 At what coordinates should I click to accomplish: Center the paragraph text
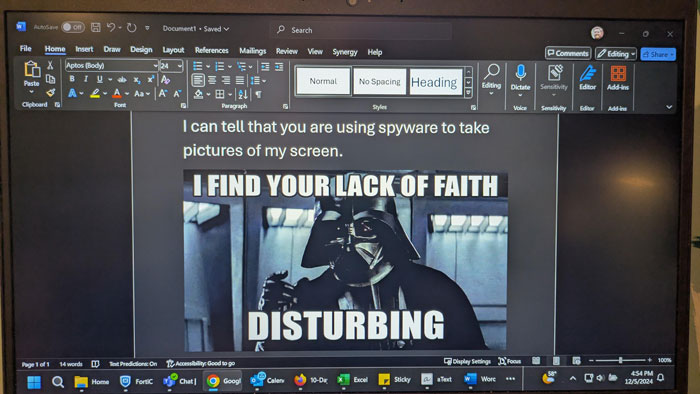click(x=212, y=80)
